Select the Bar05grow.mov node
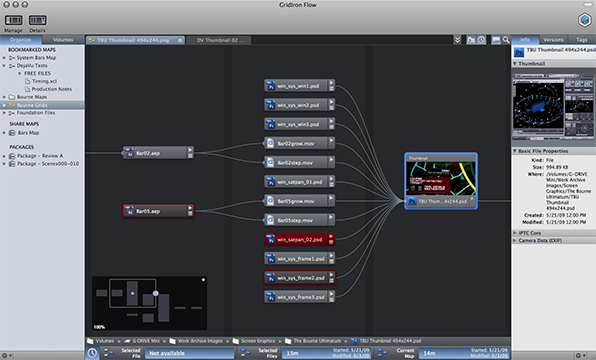This screenshot has width=596, height=360. 300,201
